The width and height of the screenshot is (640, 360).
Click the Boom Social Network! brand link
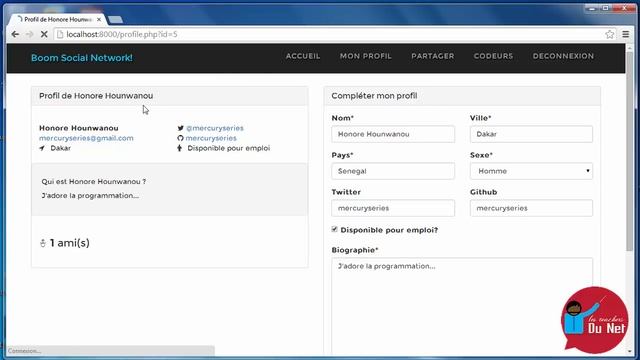82,58
